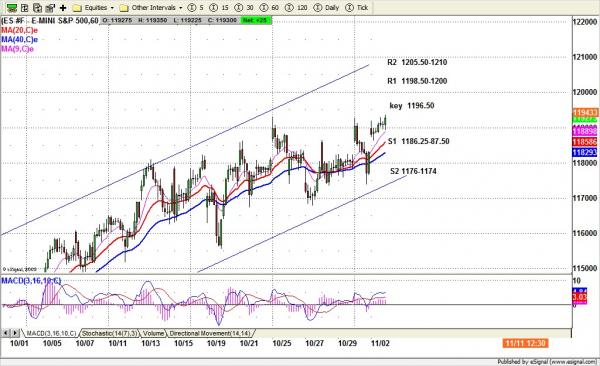
Task: Click the fourth toolbar properties icon
Action: [x=50, y=7]
